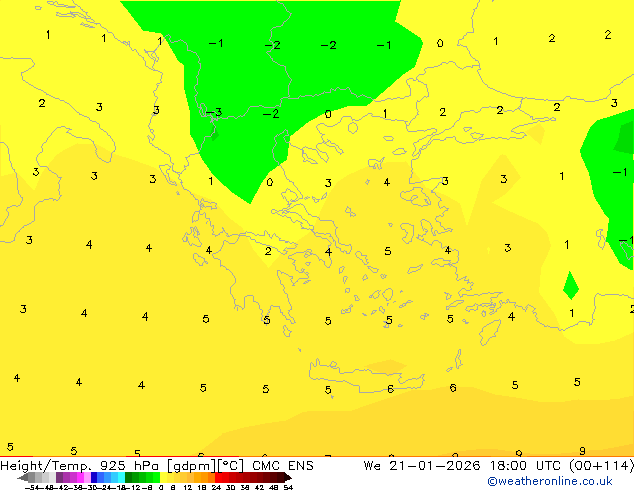
Task: Click the '[gdpm]' unit label
Action: [x=192, y=466]
